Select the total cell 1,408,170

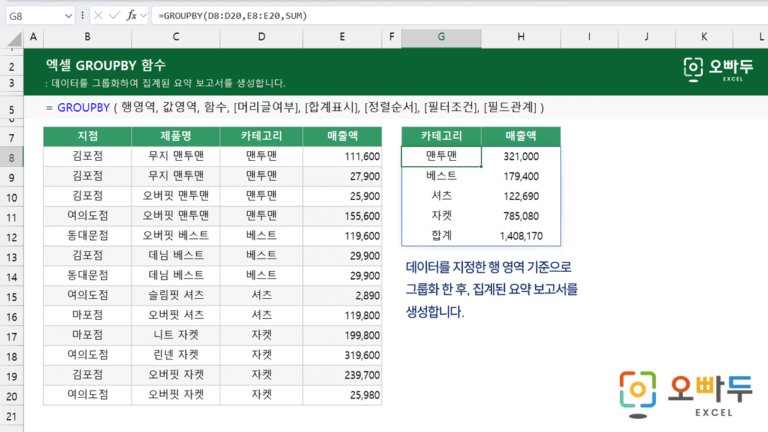coord(521,236)
